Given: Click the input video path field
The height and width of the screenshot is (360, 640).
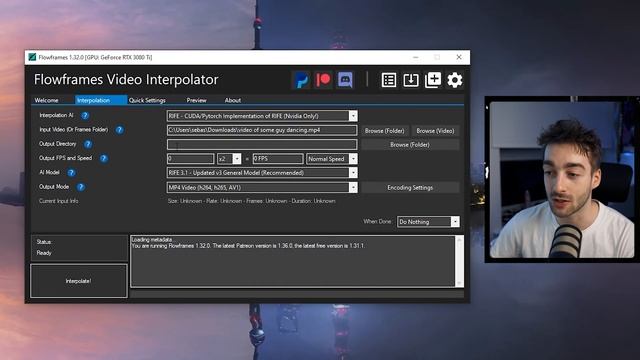Looking at the screenshot, I should tap(262, 130).
